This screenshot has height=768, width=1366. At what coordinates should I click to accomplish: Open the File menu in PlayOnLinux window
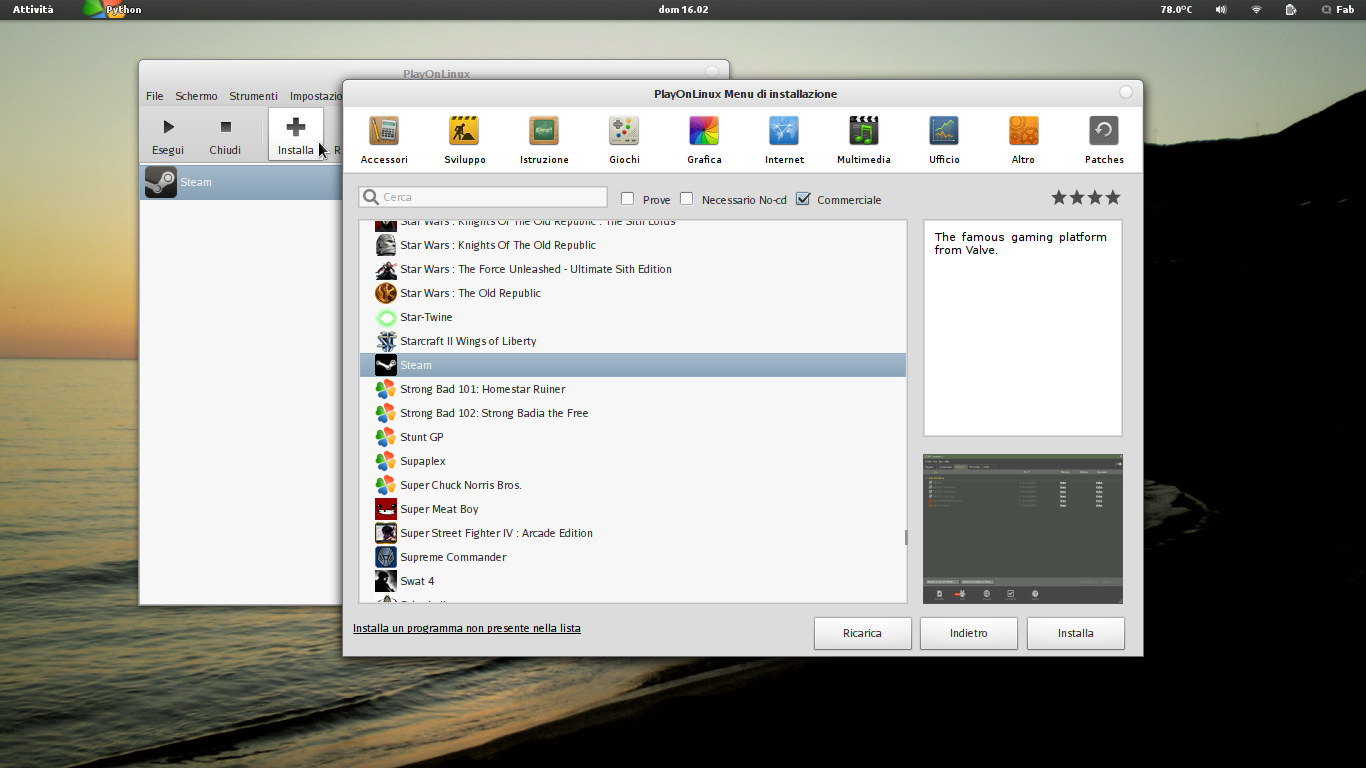(154, 96)
